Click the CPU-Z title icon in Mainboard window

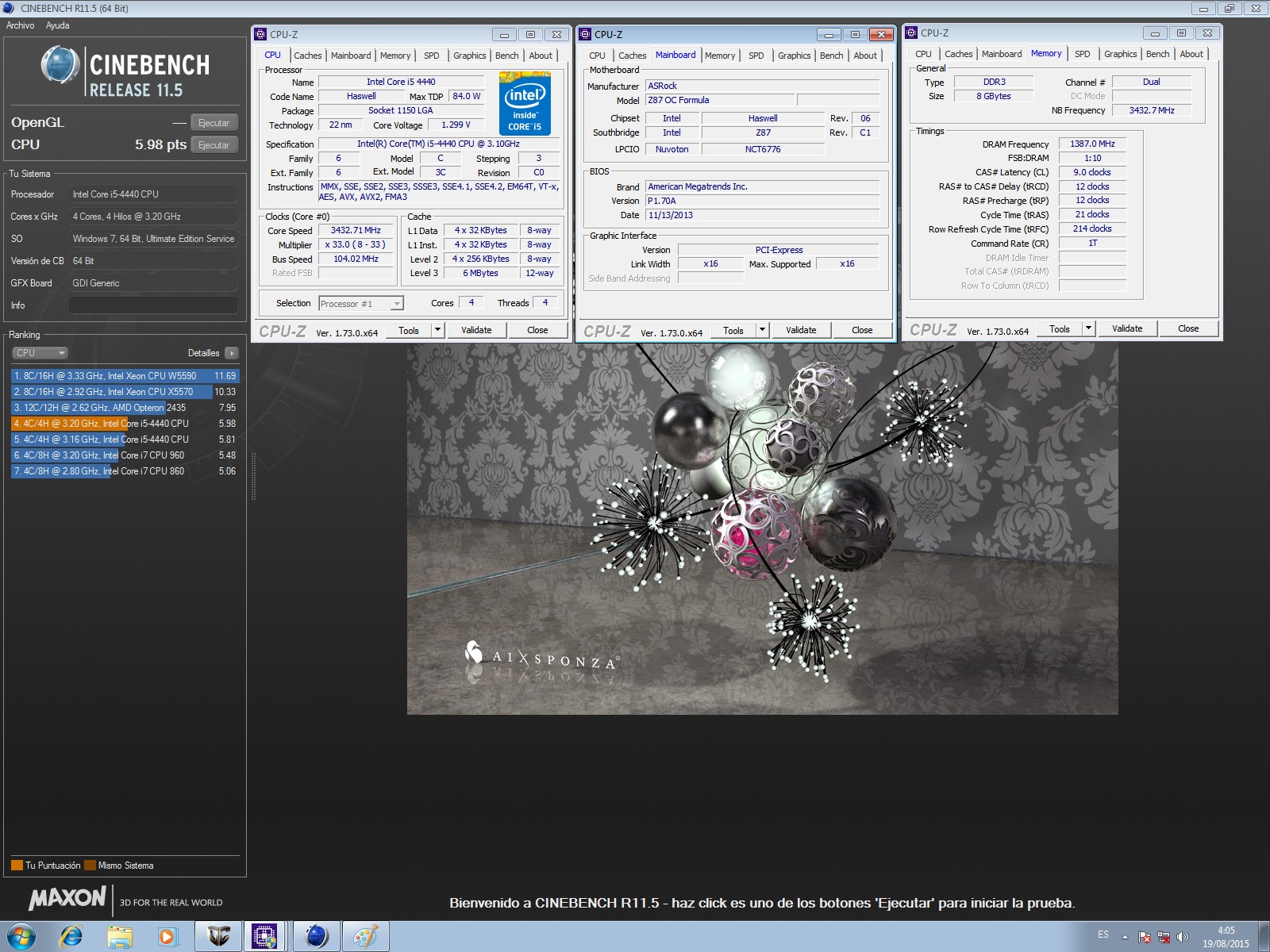tap(585, 34)
